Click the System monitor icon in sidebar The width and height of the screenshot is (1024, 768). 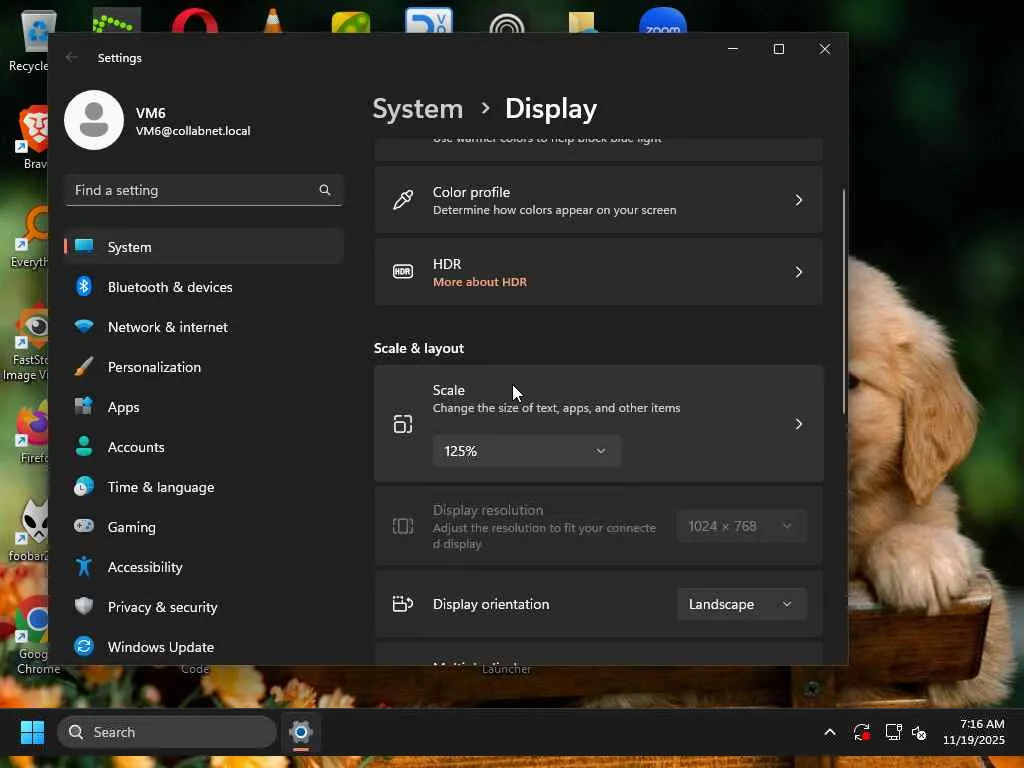pos(84,246)
